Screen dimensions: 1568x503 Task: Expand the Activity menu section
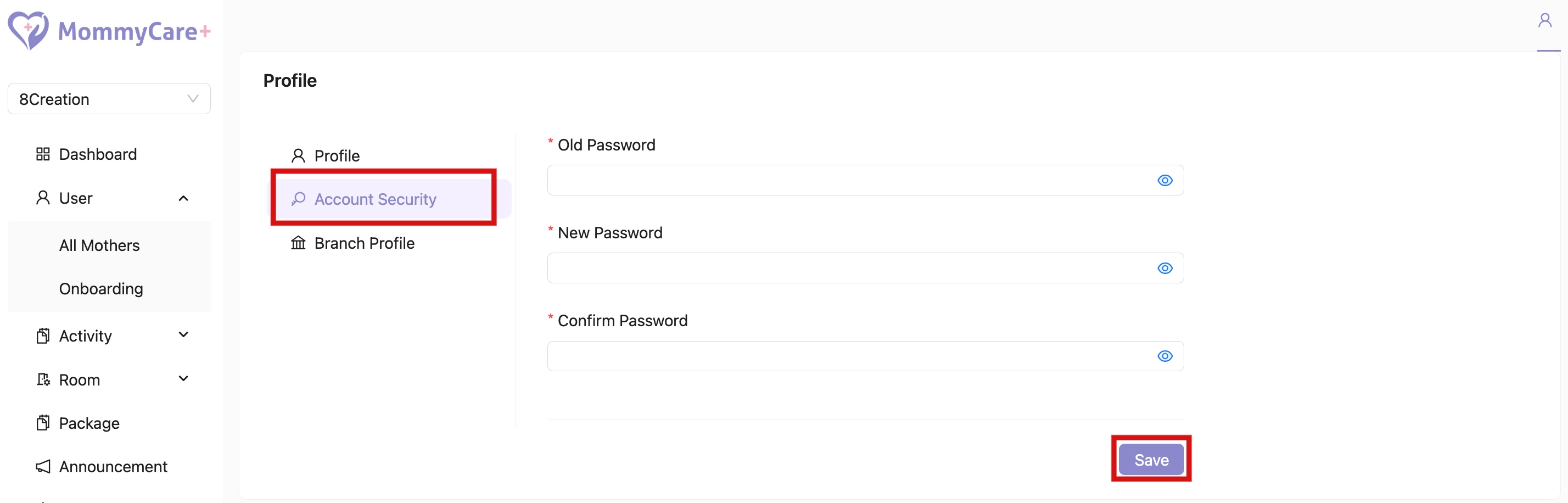click(x=183, y=335)
